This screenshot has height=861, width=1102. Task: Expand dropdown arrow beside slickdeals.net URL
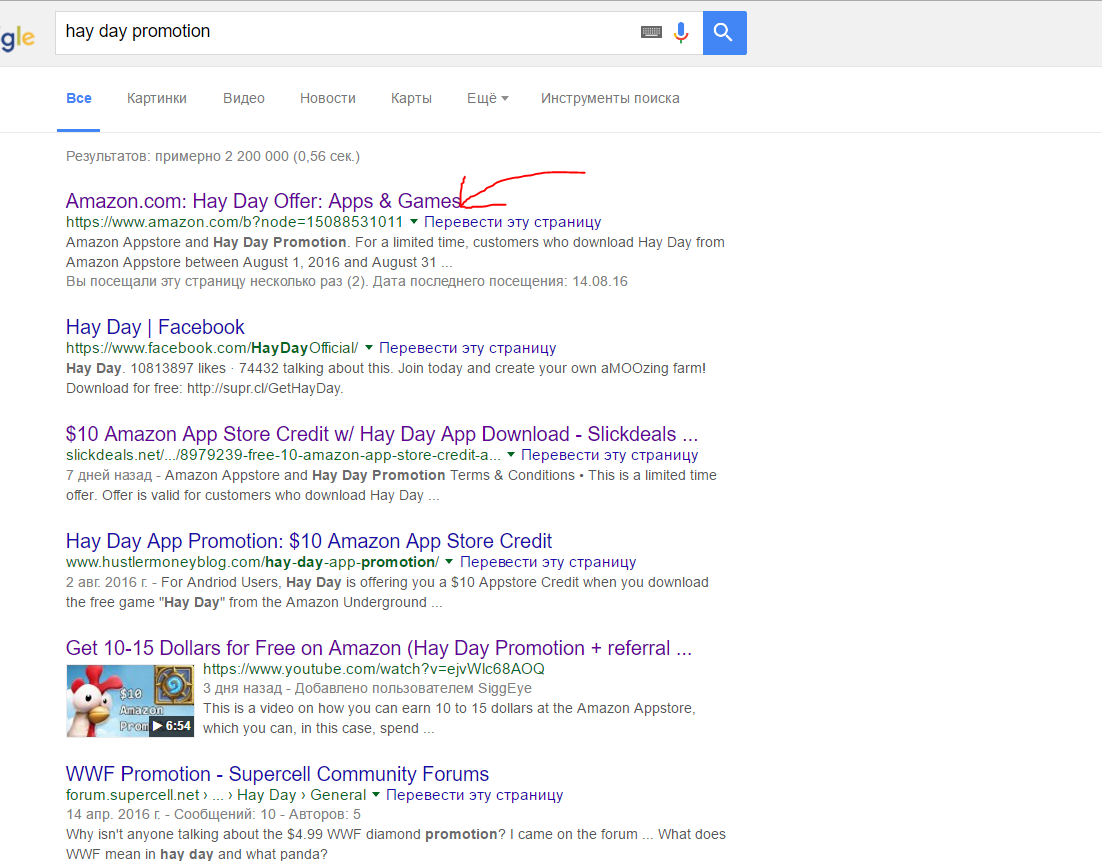(x=511, y=454)
